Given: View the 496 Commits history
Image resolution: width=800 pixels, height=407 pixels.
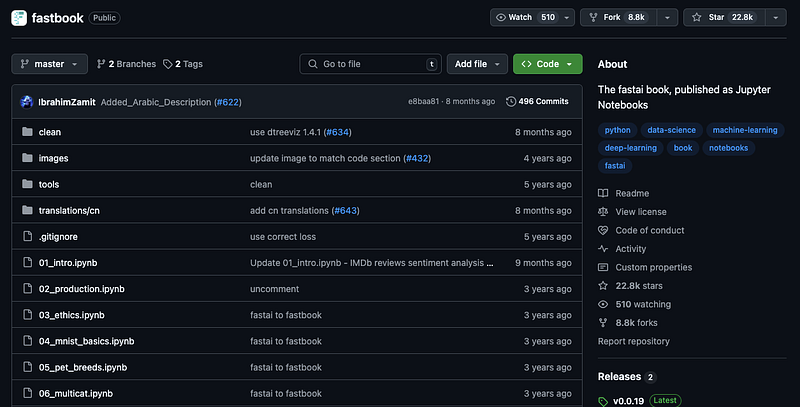Looking at the screenshot, I should [x=537, y=101].
